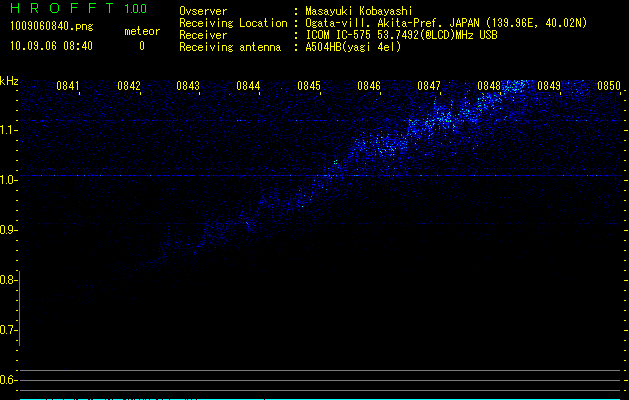The image size is (629, 400).
Task: Select Ogata-vill. Akita-Pref. JAPAN location text
Action: pos(446,23)
